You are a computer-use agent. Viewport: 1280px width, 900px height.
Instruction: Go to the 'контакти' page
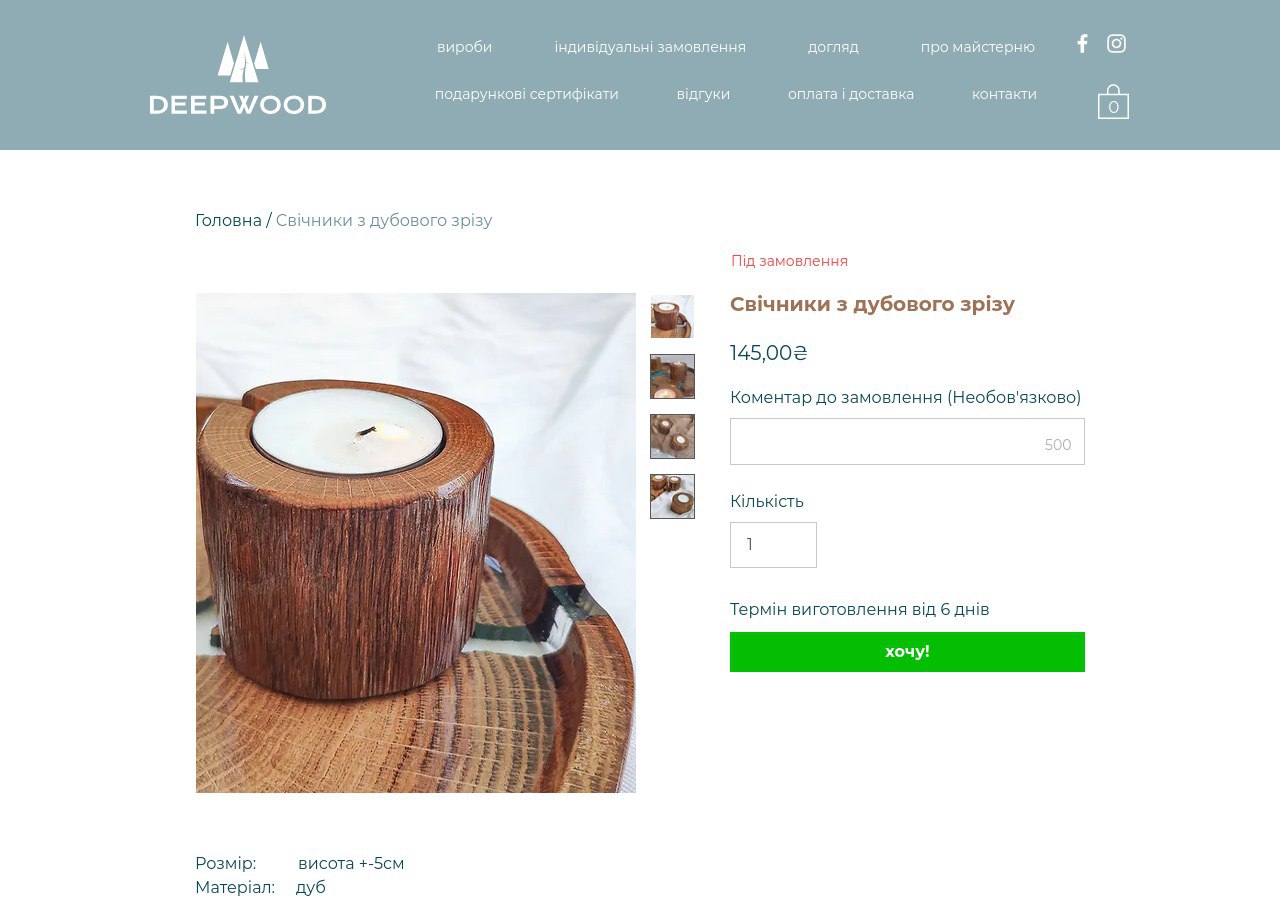[1004, 94]
